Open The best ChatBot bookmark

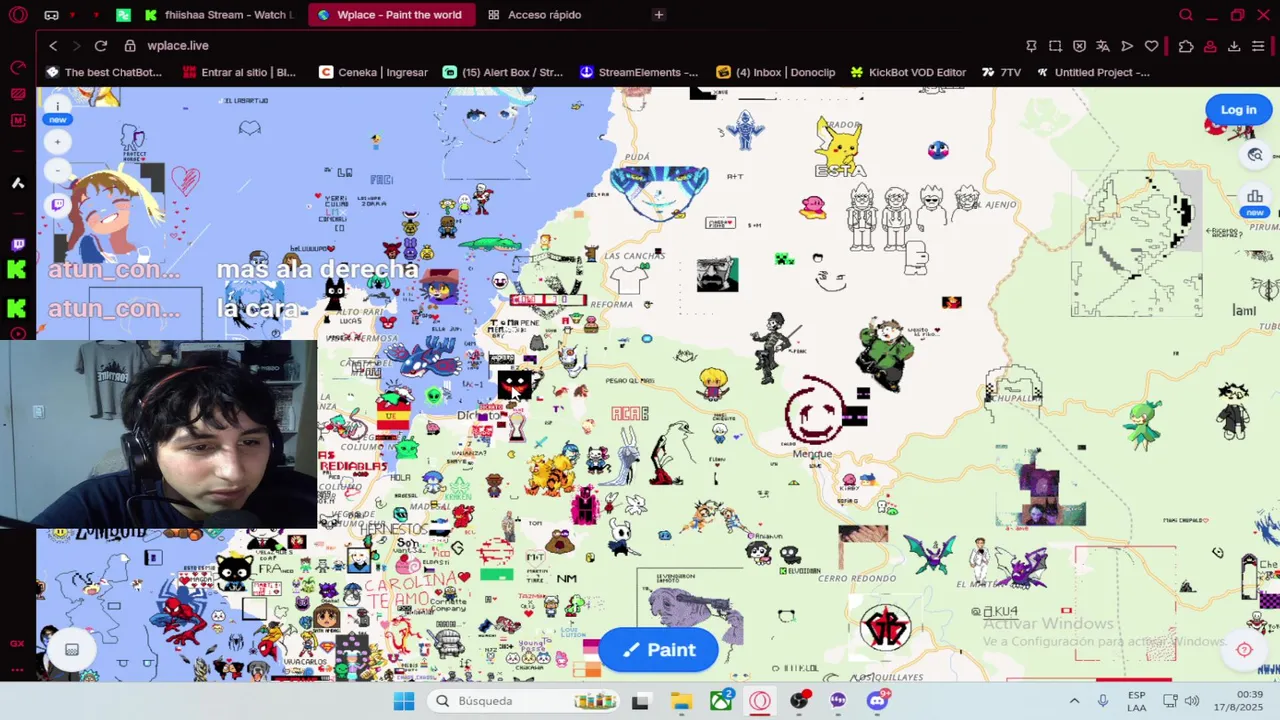point(104,72)
